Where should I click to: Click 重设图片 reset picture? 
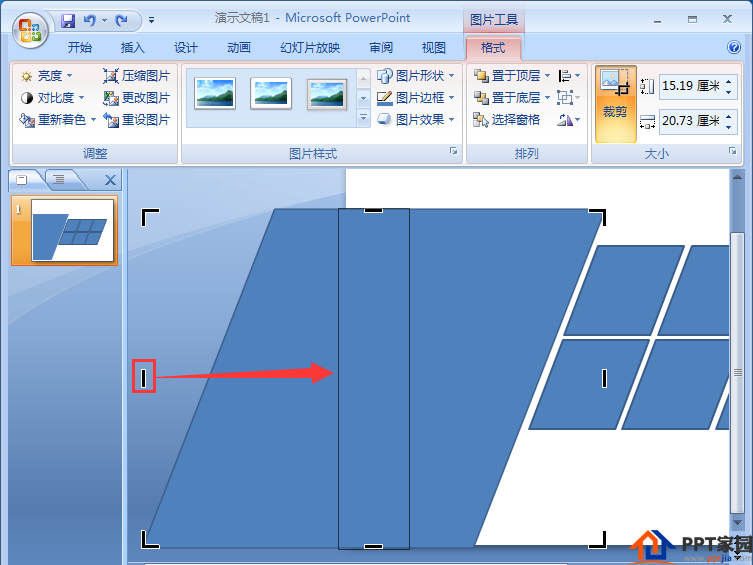tap(137, 120)
